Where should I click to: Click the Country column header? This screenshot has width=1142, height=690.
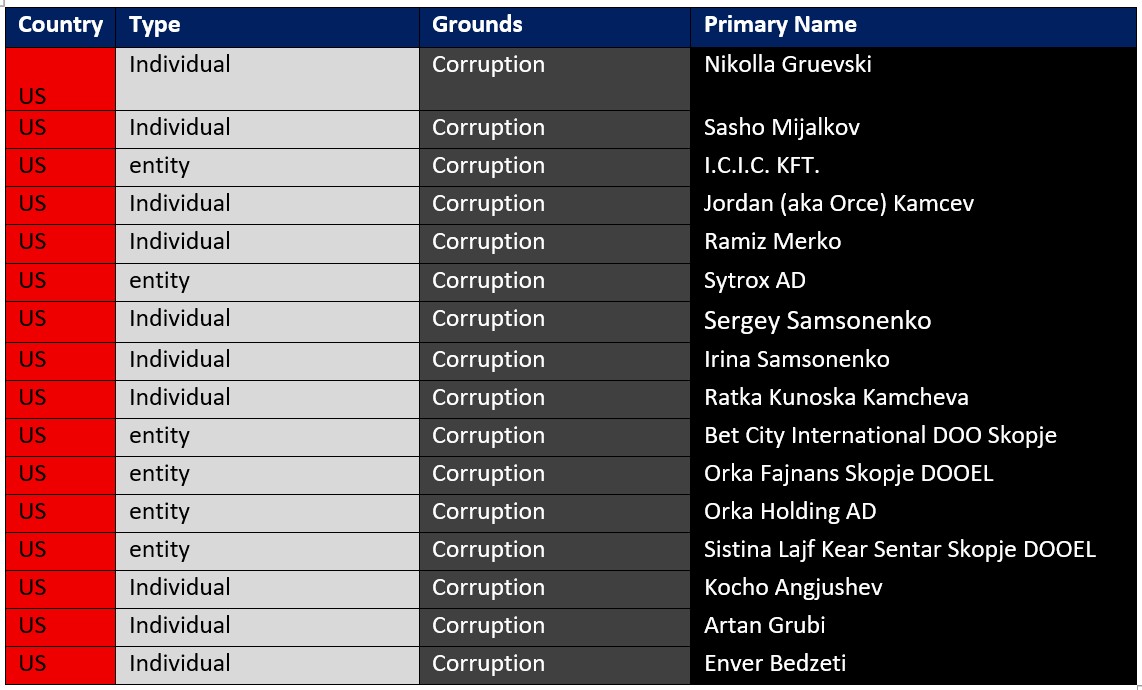coord(60,26)
